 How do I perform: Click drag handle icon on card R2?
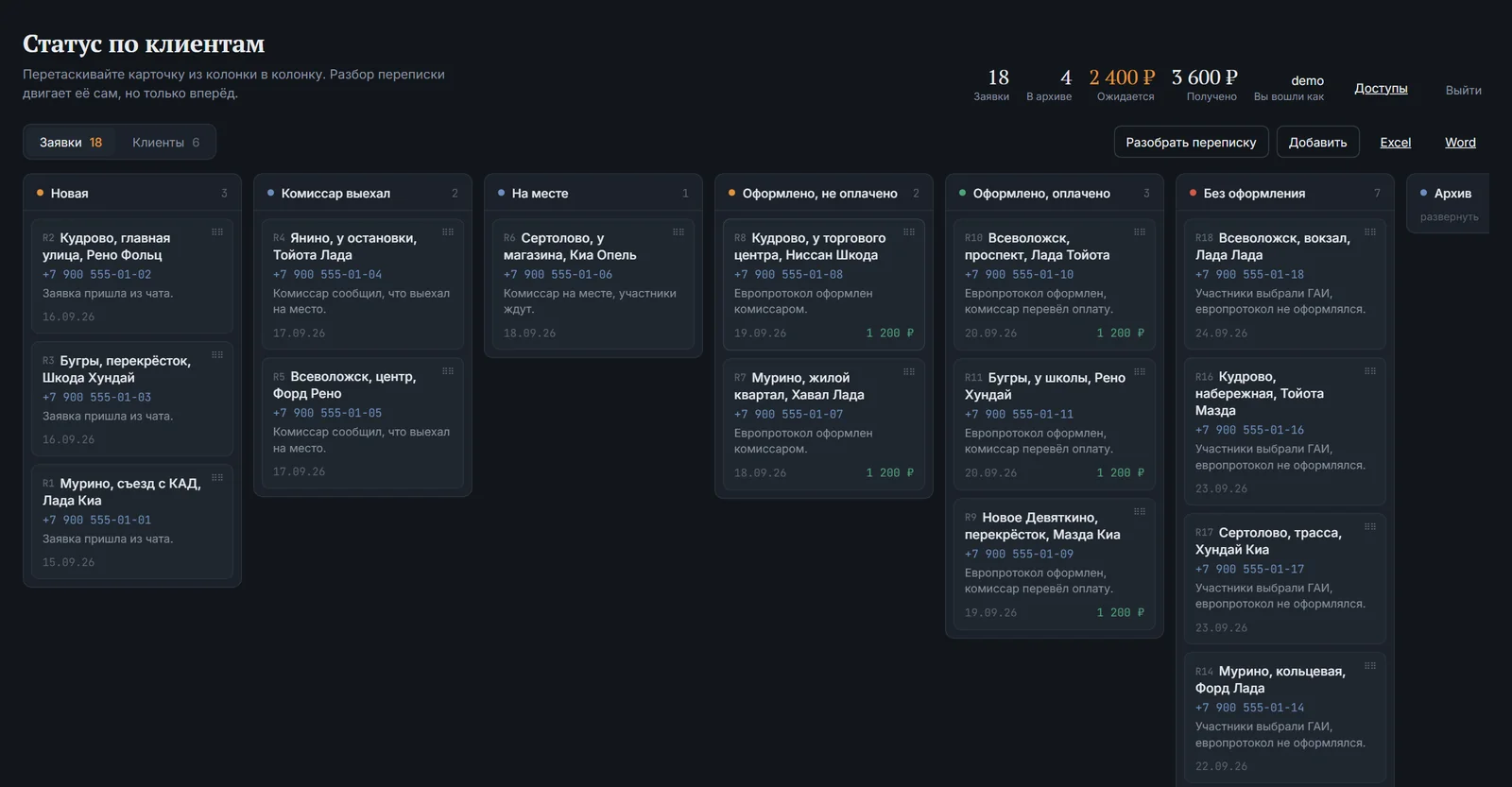point(217,231)
